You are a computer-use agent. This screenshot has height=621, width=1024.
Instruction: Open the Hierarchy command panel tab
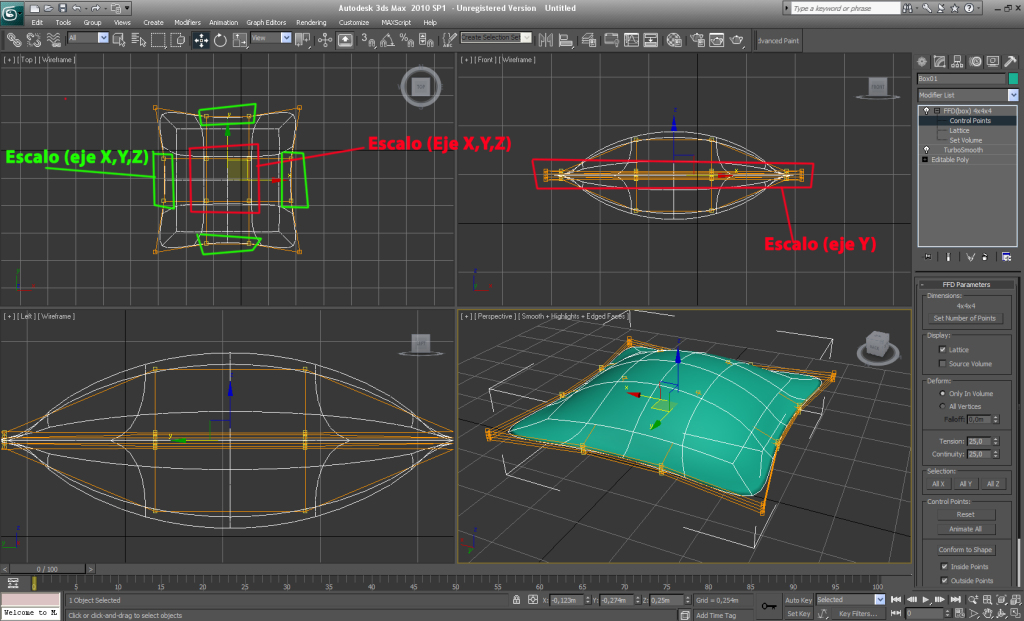pos(957,62)
